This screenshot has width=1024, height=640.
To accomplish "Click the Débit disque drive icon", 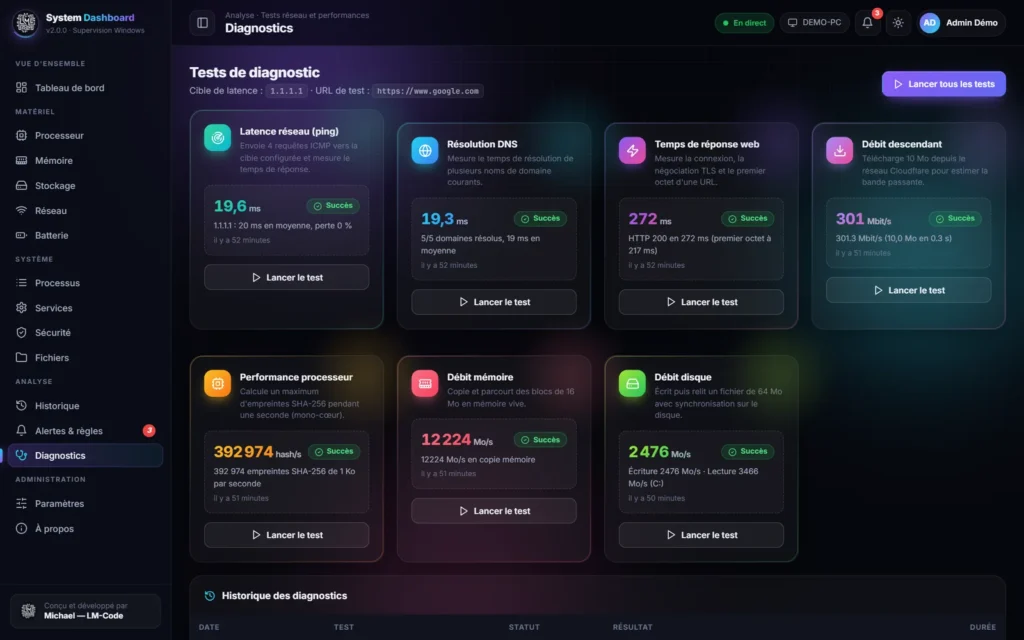I will [632, 383].
